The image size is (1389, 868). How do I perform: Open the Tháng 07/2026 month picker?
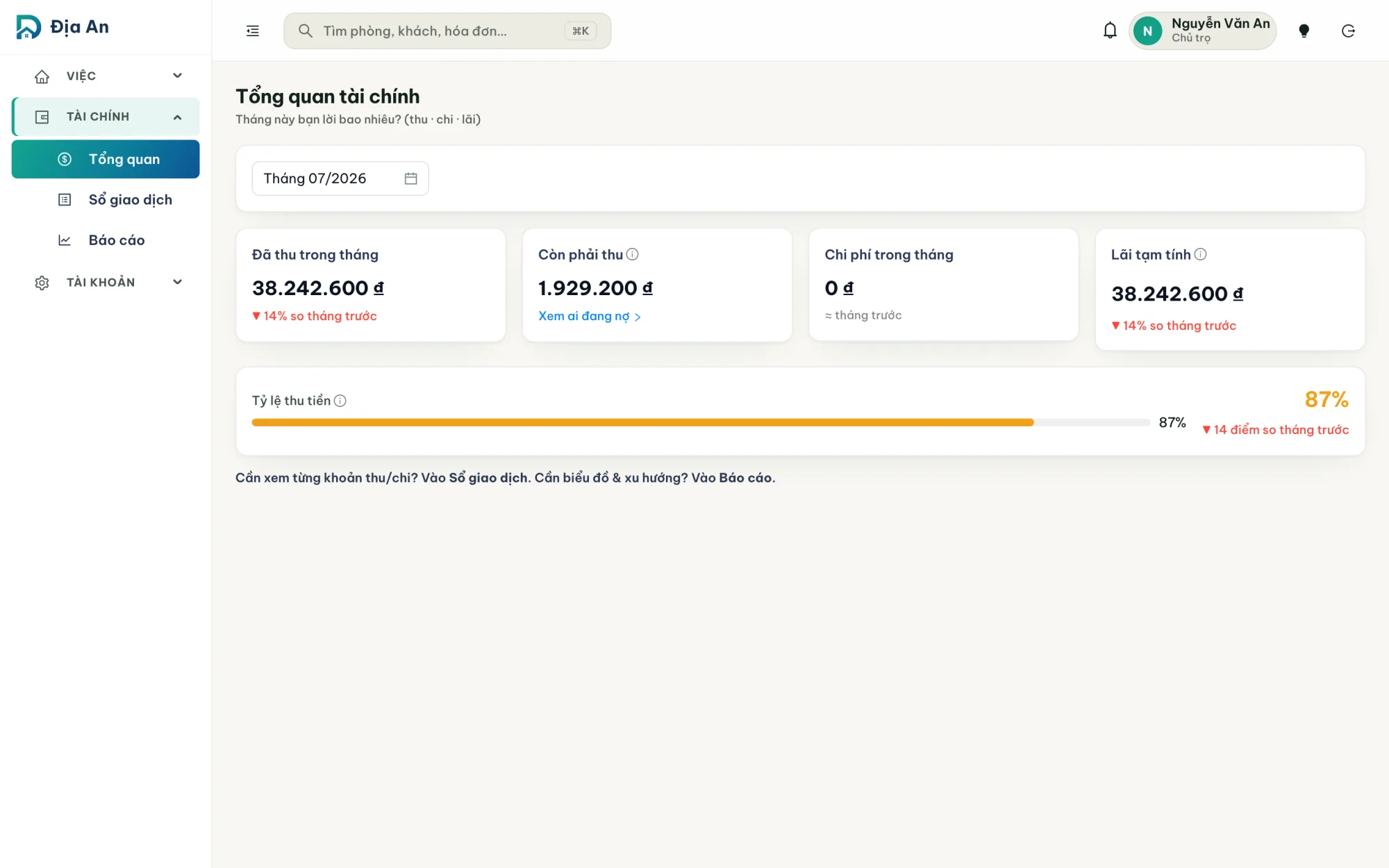(340, 178)
